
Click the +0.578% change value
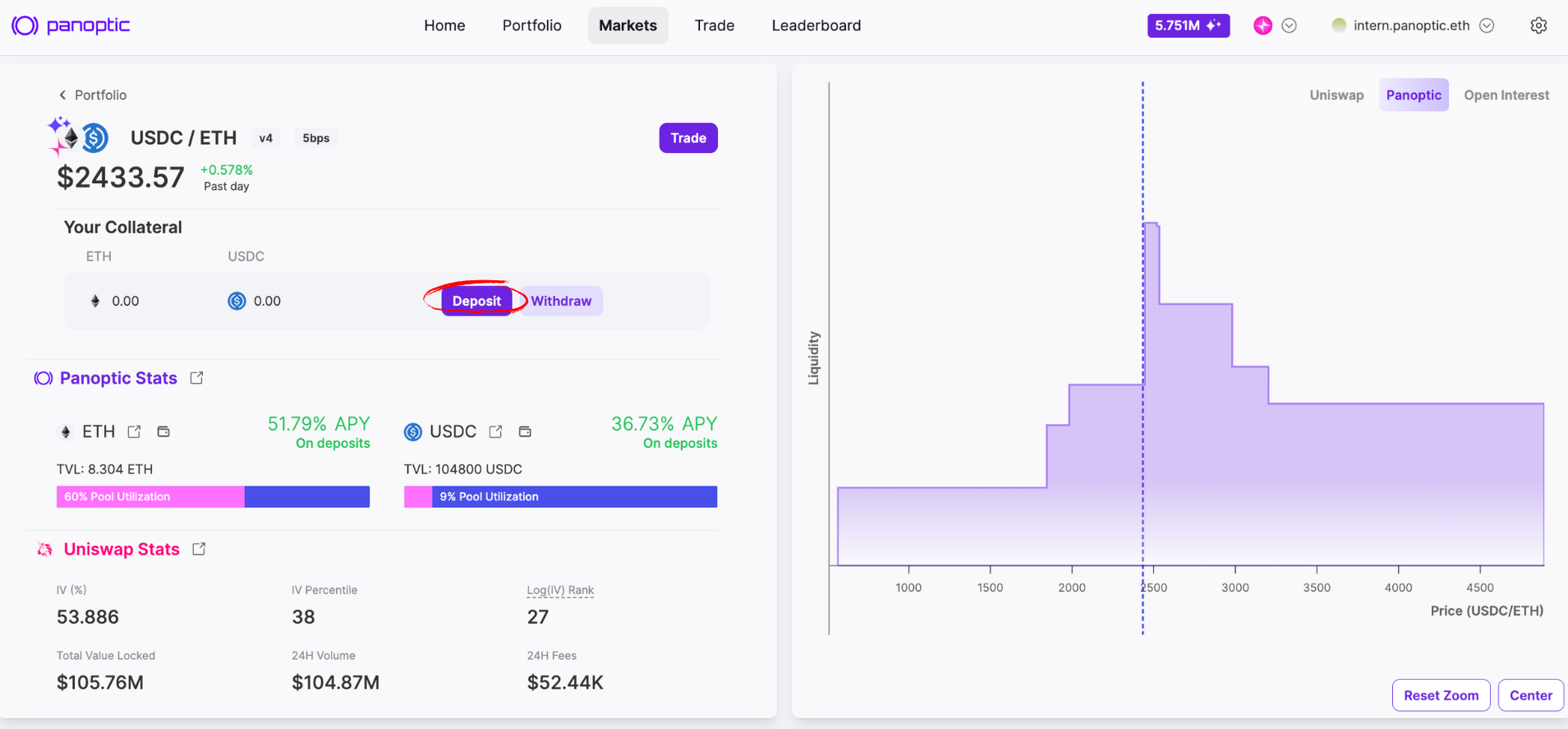pyautogui.click(x=227, y=170)
